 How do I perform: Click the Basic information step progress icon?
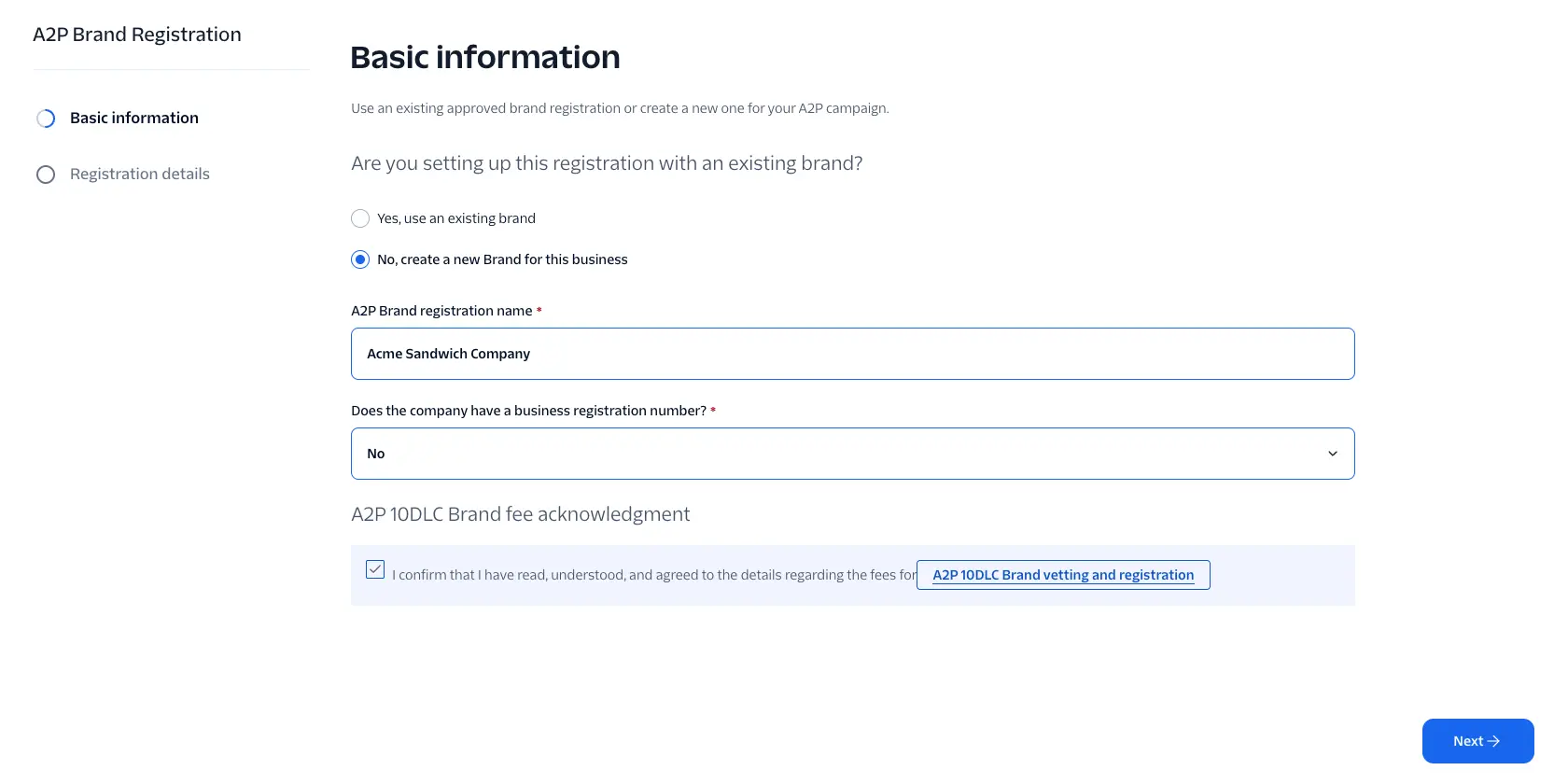pos(46,119)
